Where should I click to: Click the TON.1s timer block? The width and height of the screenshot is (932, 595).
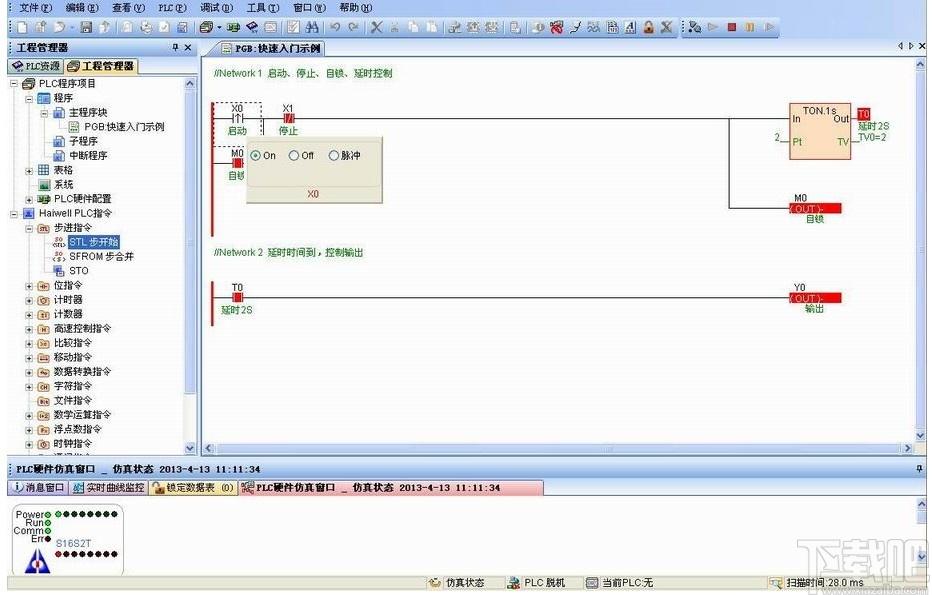pyautogui.click(x=820, y=131)
